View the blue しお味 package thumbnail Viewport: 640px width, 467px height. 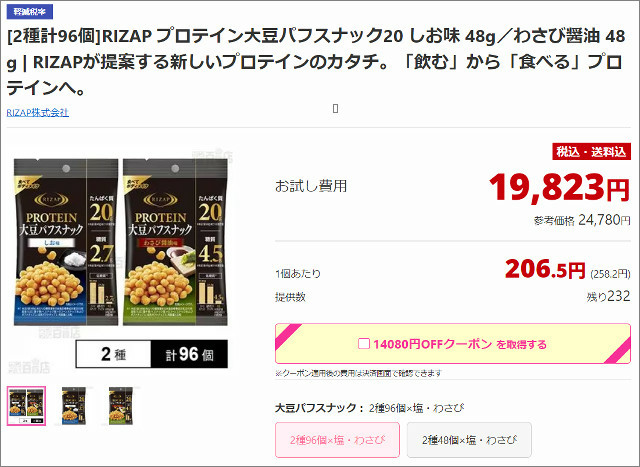(74, 406)
